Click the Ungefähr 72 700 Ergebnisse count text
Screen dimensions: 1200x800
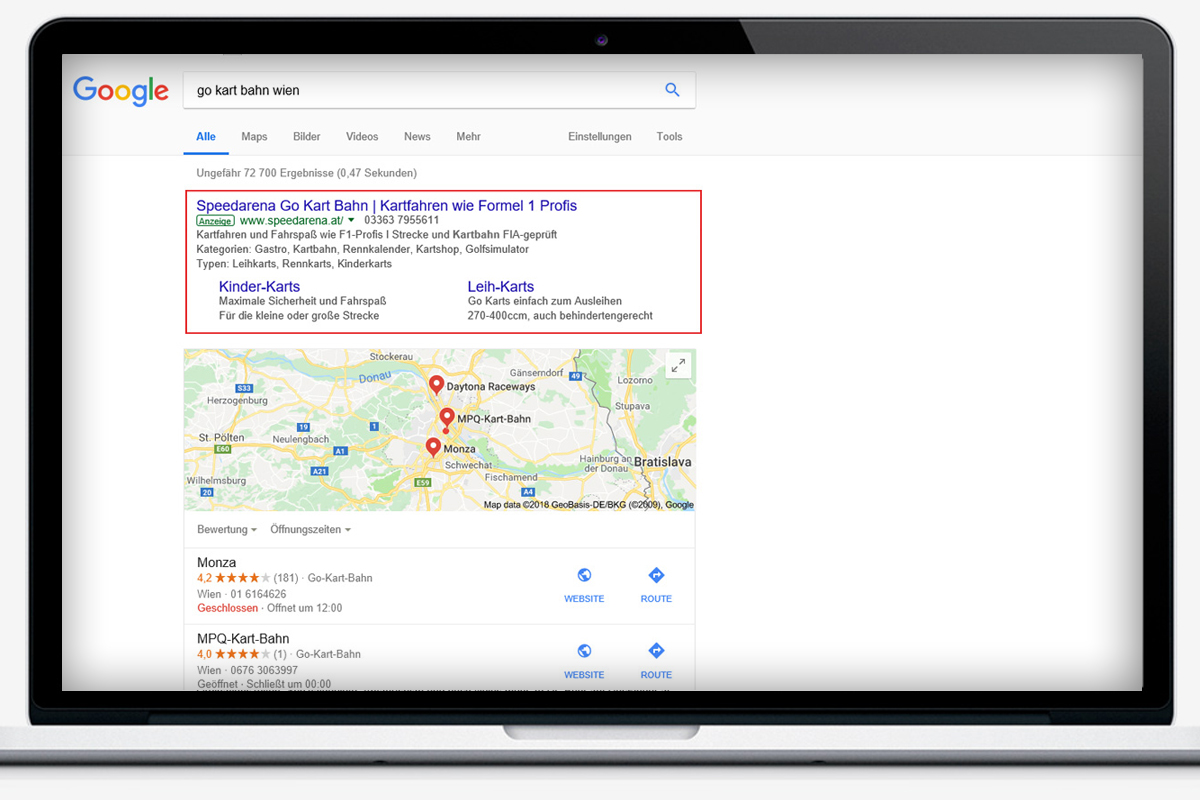tap(307, 173)
